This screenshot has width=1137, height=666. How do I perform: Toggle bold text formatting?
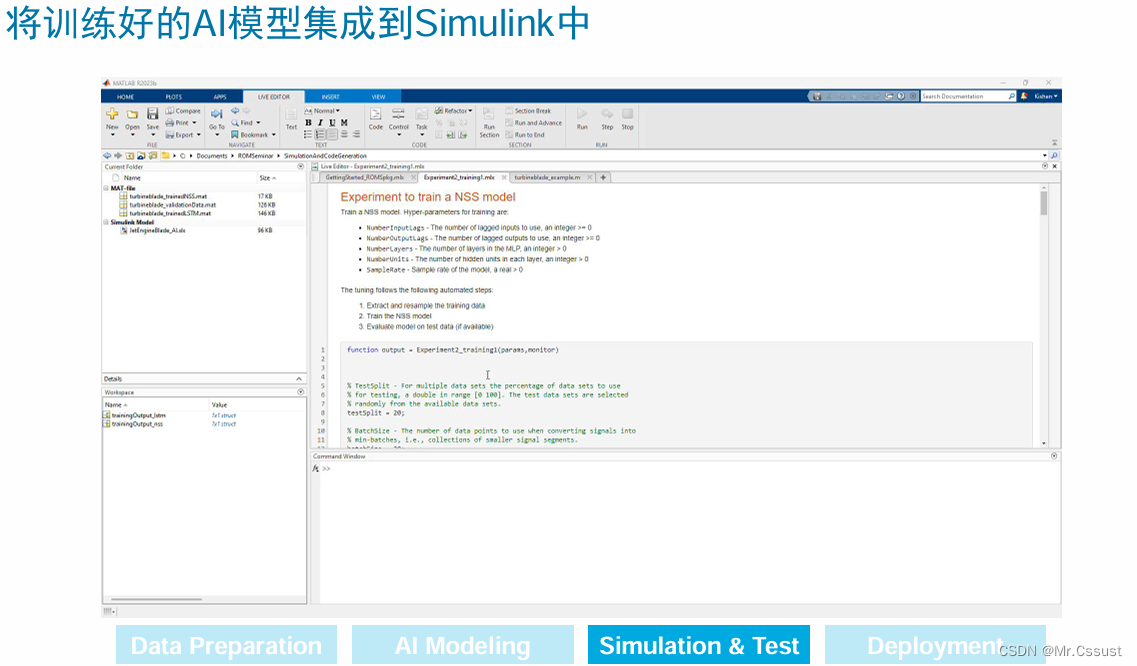(x=307, y=123)
